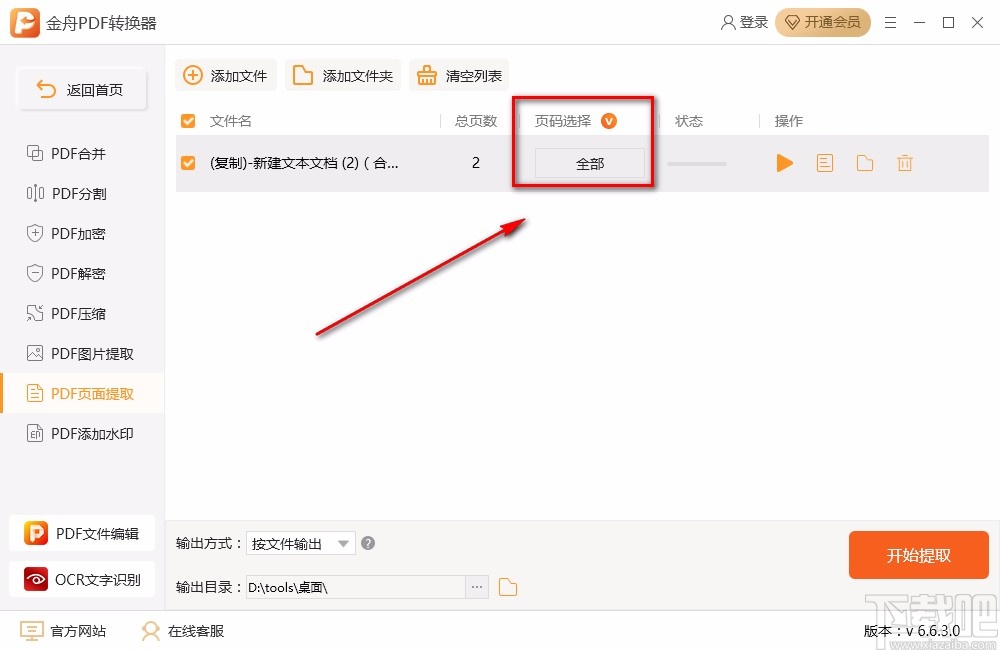Clear the file list with 清空列表 broom icon

(459, 74)
